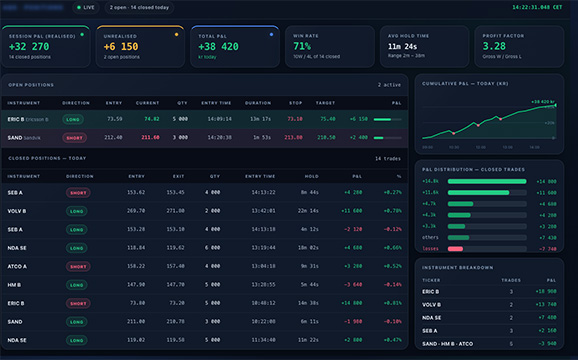This screenshot has width=578, height=360.
Task: Click the green dot on Session P&L card
Action: (82, 35)
